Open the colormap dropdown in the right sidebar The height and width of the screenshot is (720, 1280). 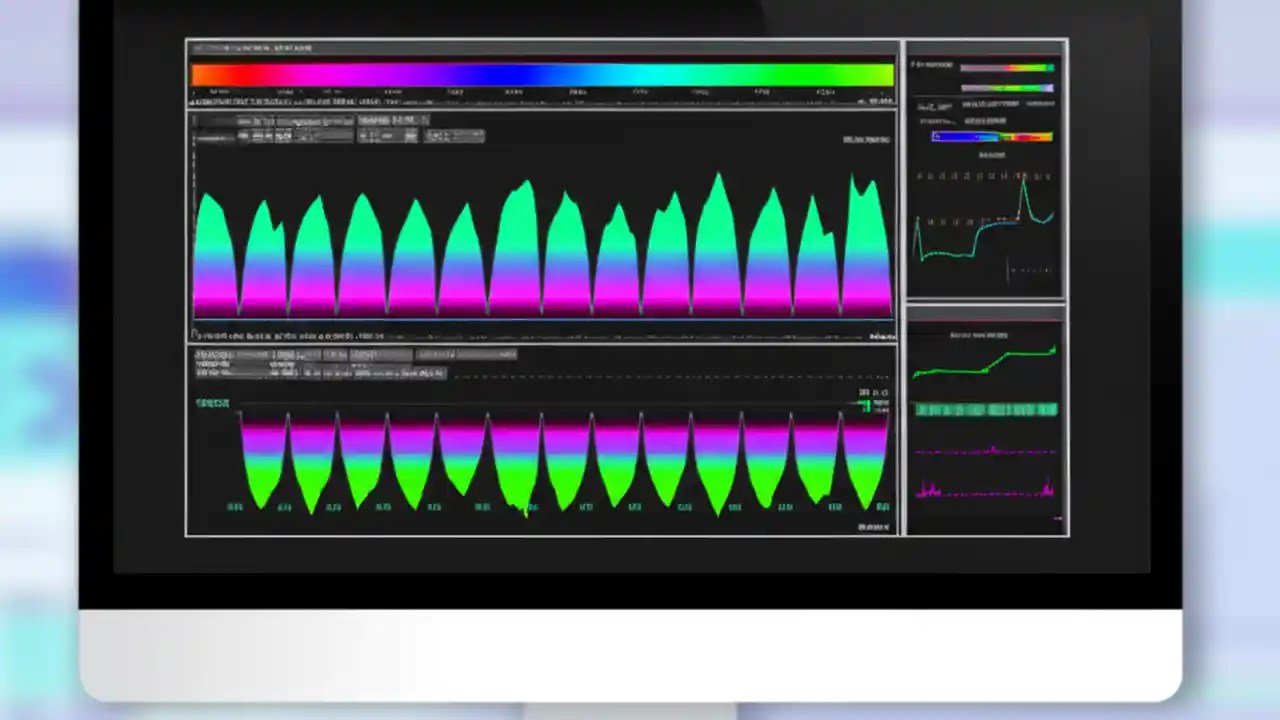pos(992,137)
